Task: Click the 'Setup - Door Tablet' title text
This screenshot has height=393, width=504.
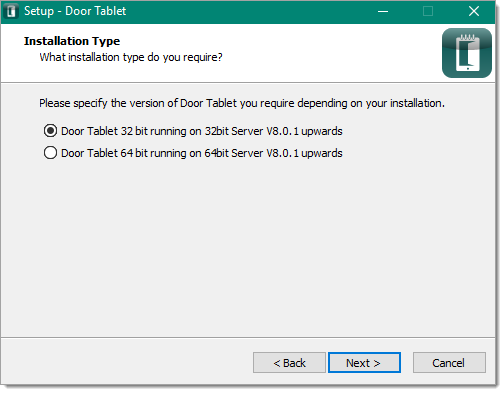Action: [75, 11]
